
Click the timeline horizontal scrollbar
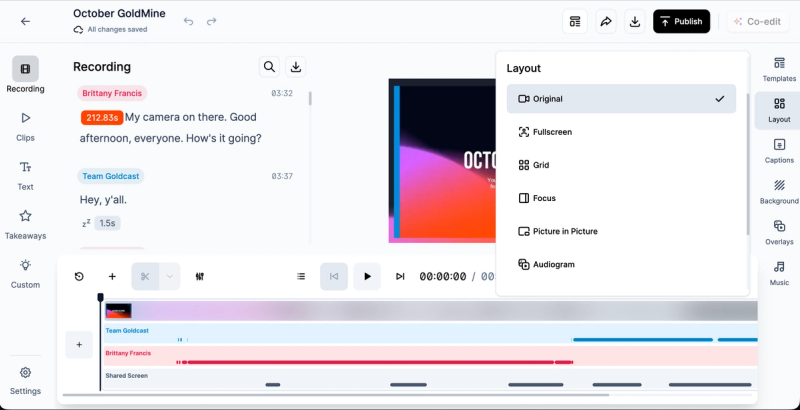tap(336, 395)
